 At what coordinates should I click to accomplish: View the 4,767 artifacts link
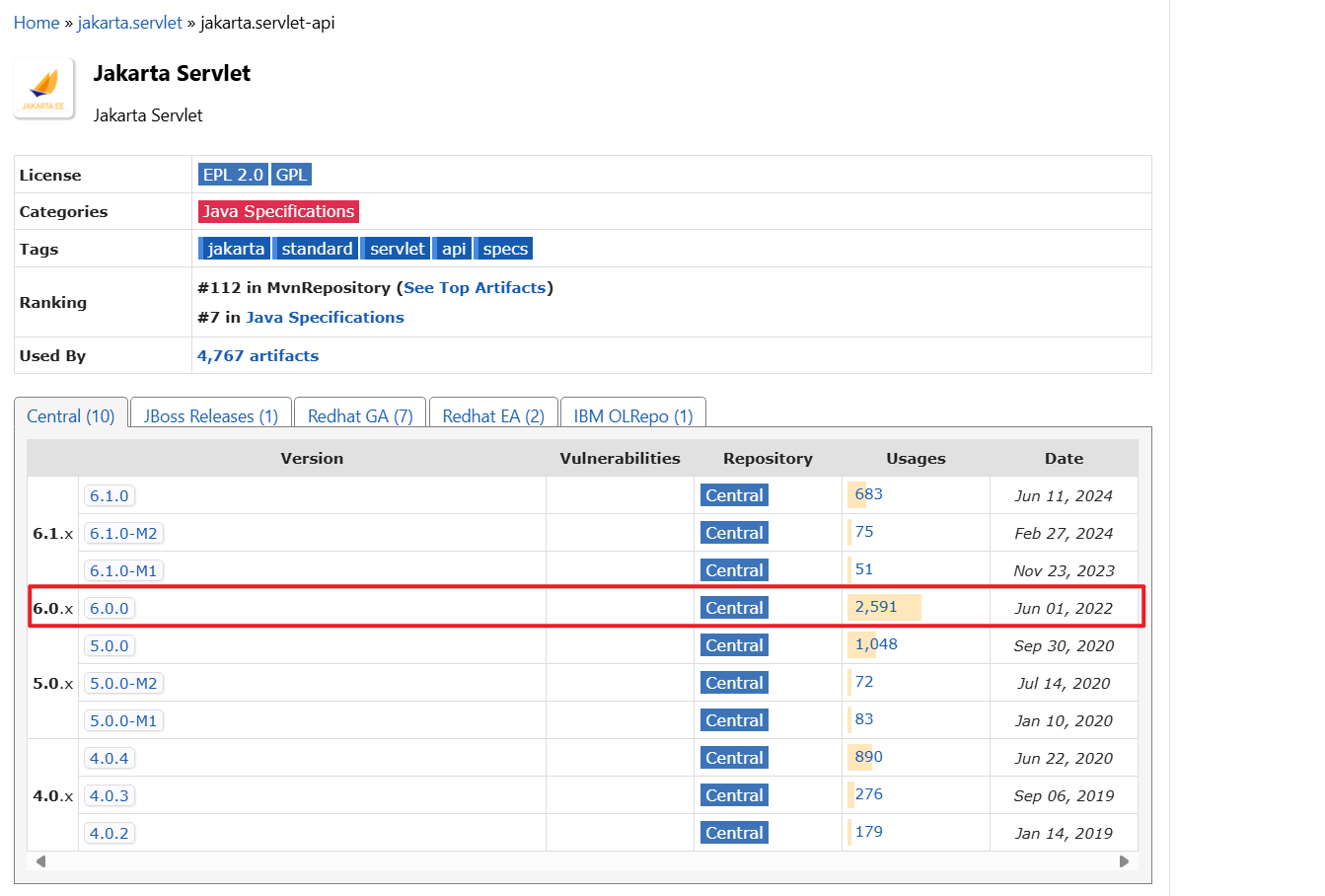coord(258,356)
